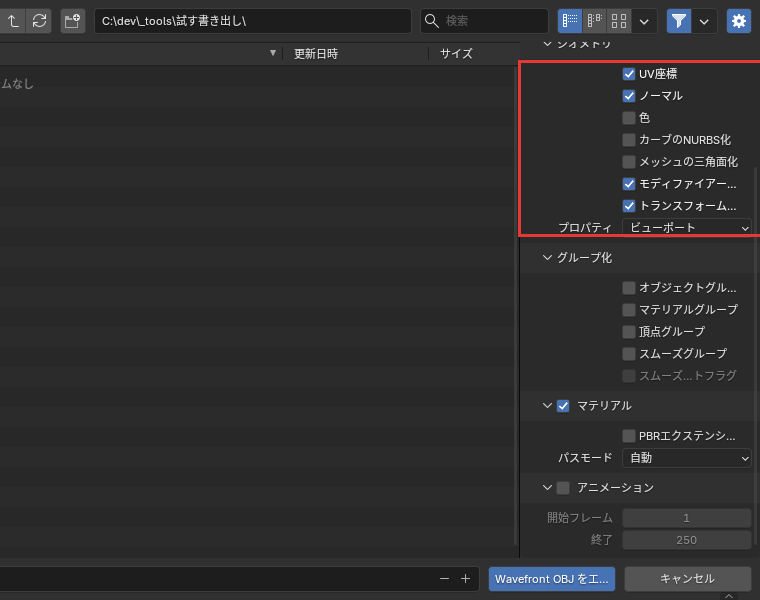Enable the アニメーション checkbox
The image size is (760, 600).
pos(563,488)
